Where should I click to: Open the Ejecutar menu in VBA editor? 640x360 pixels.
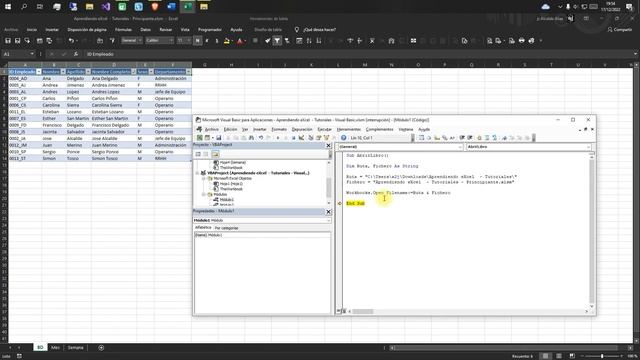tap(324, 129)
